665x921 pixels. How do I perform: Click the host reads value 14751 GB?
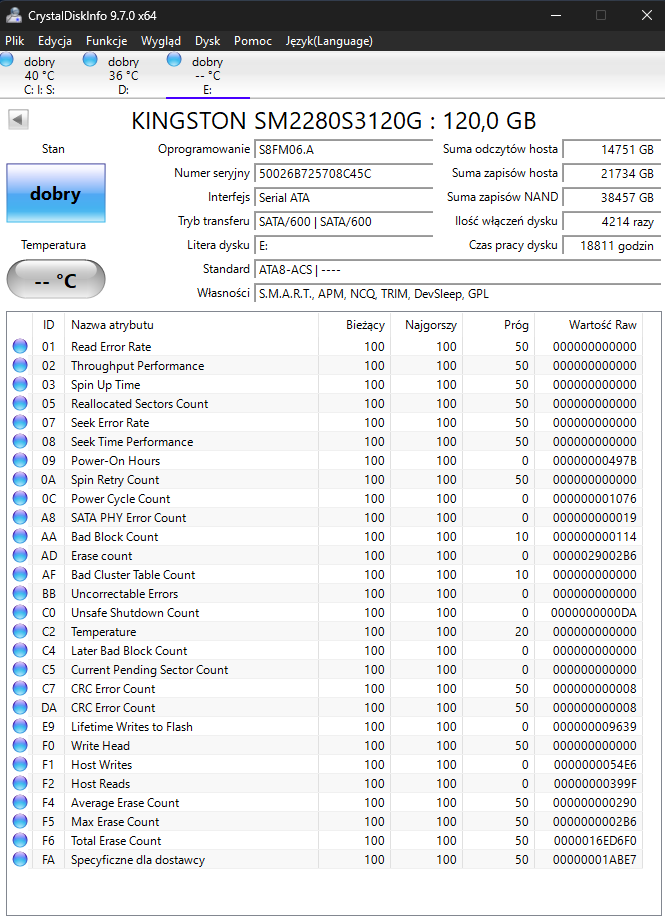click(x=612, y=150)
